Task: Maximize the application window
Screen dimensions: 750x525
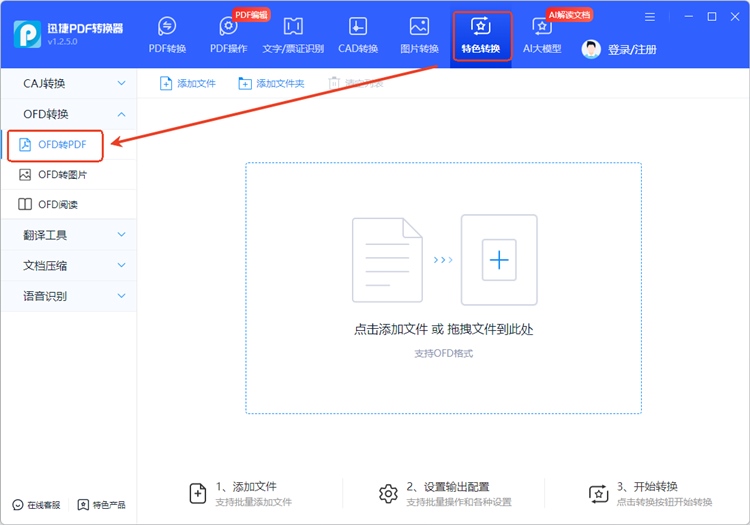Action: click(712, 17)
